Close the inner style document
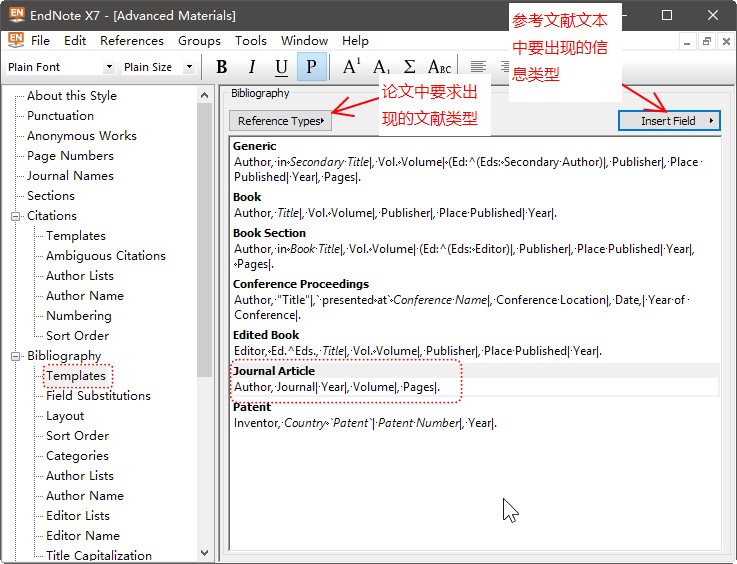This screenshot has height=564, width=737. [x=726, y=42]
